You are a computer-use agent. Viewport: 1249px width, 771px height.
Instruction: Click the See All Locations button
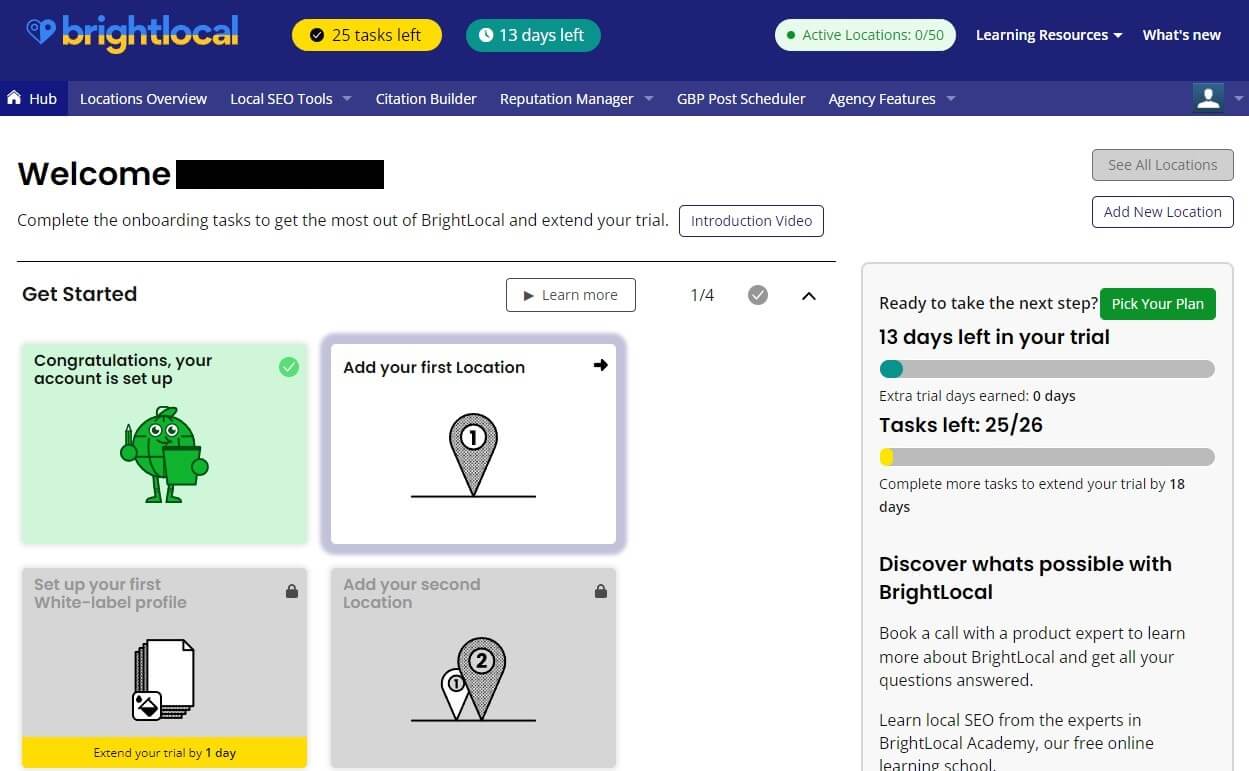point(1162,165)
